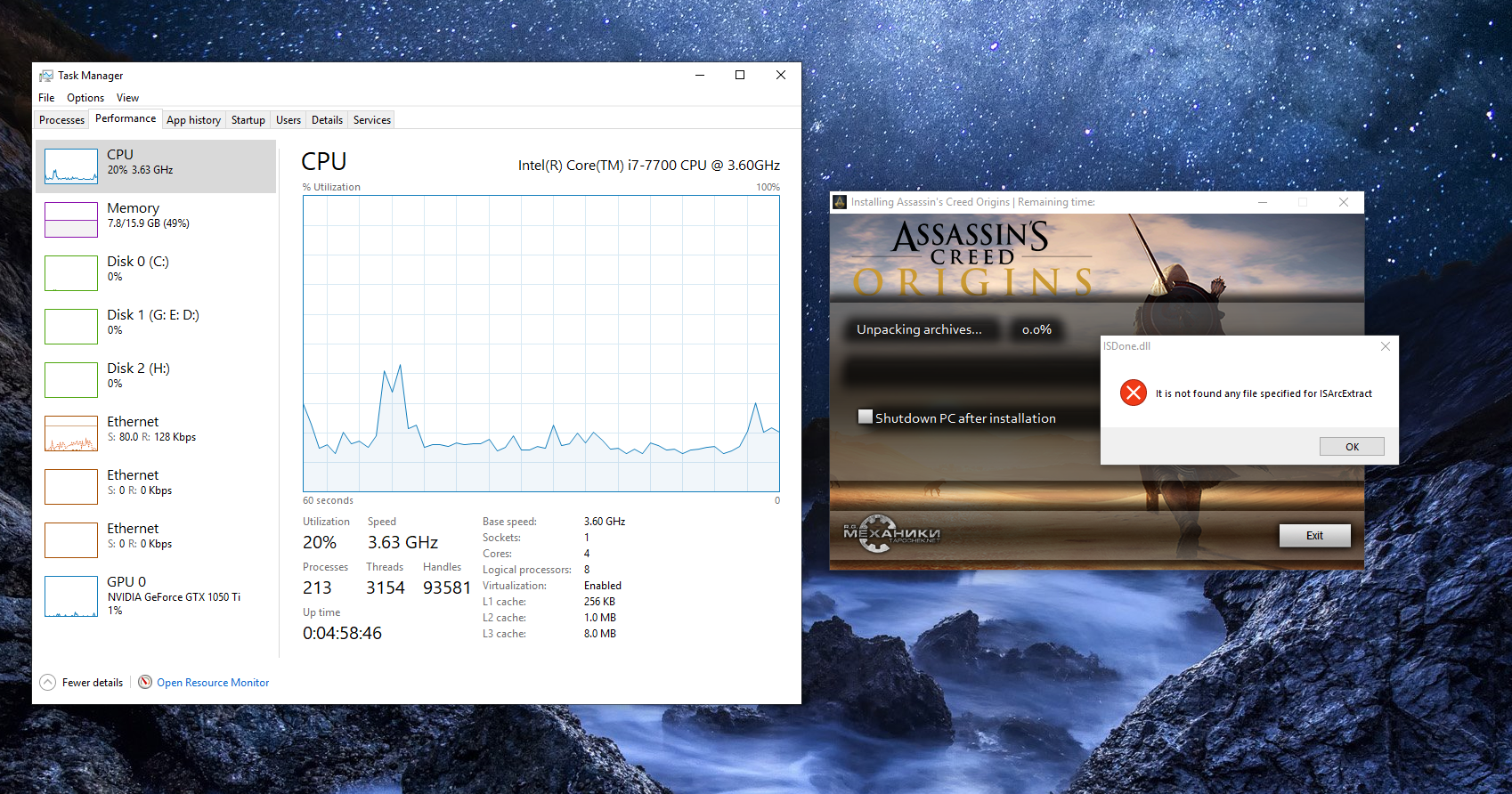Open the File menu in Task Manager
Image resolution: width=1512 pixels, height=794 pixels.
[x=46, y=98]
